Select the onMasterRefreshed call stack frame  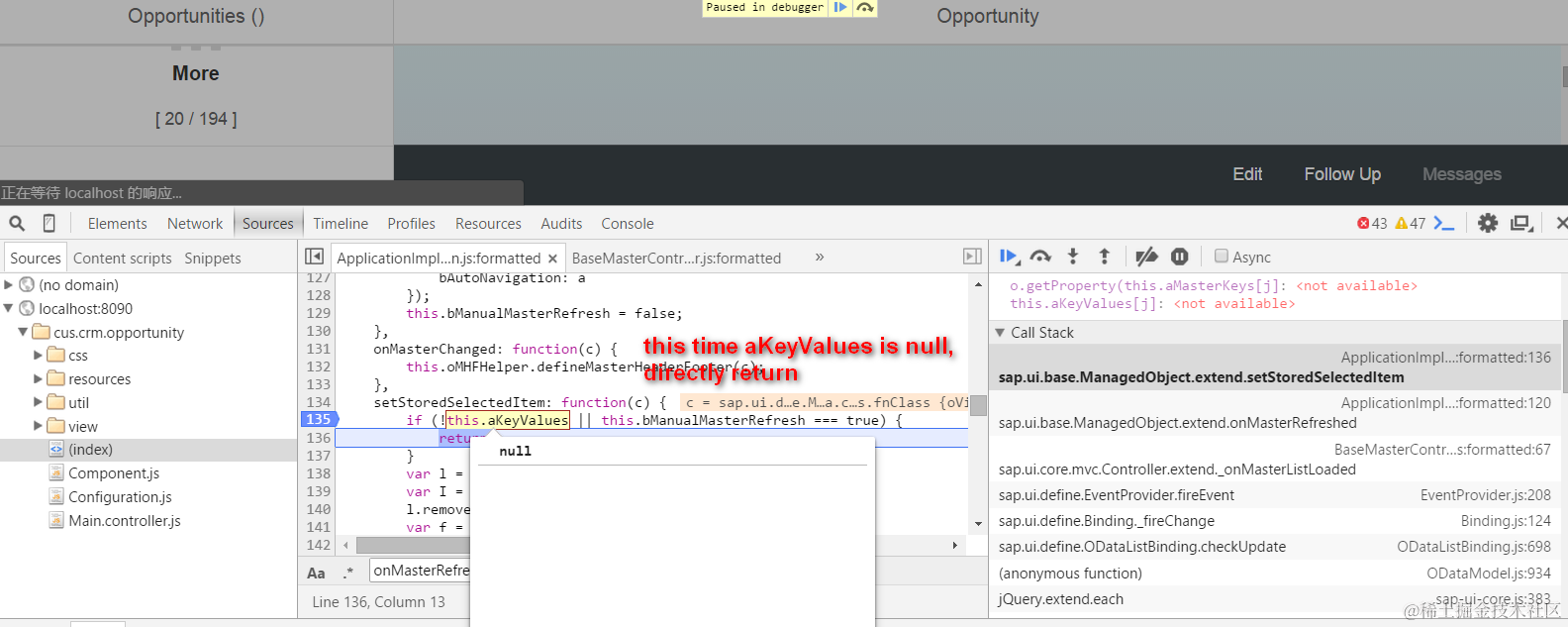pos(1275,413)
